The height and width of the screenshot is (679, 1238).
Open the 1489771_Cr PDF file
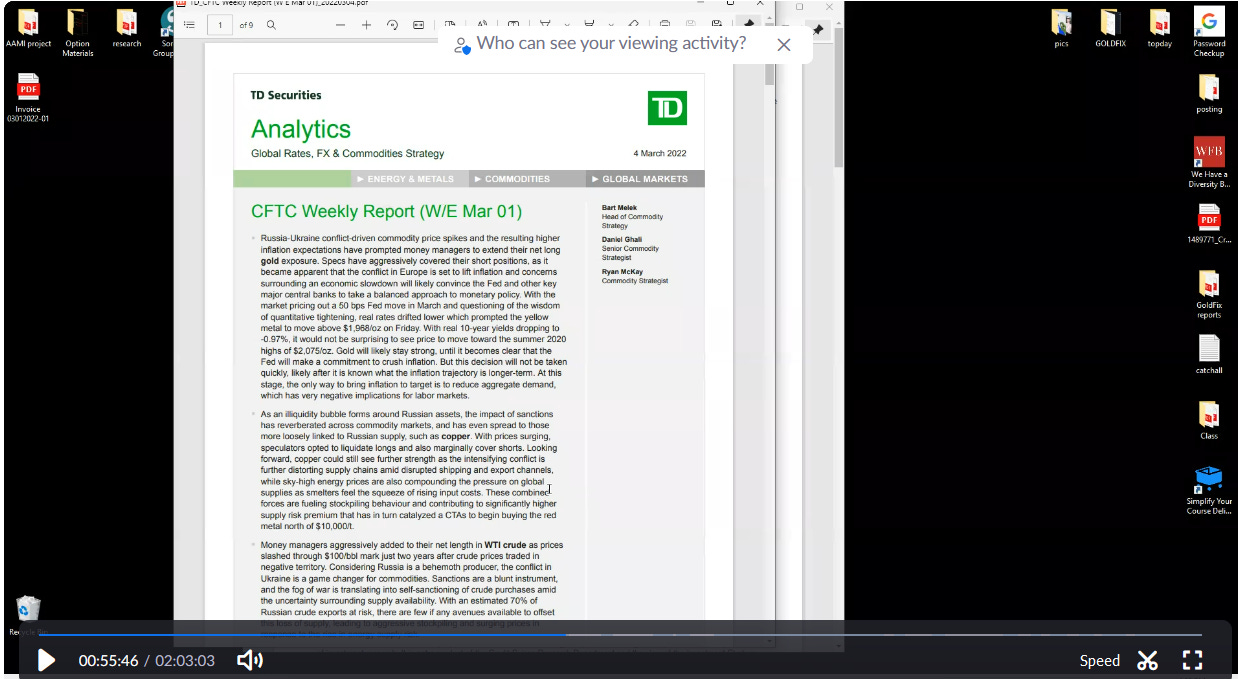point(1209,224)
